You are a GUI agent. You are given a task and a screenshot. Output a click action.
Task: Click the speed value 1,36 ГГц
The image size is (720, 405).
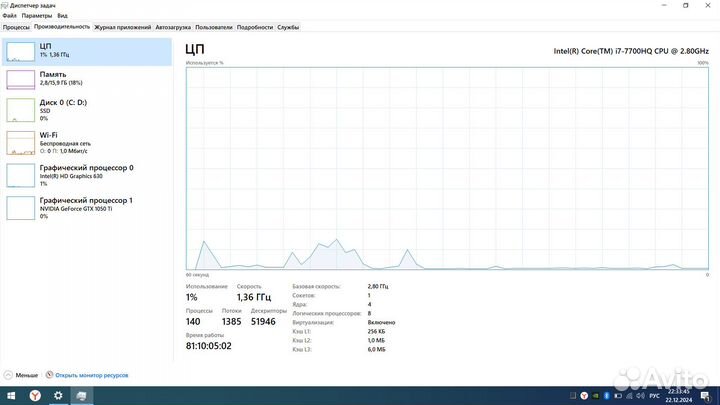[254, 297]
